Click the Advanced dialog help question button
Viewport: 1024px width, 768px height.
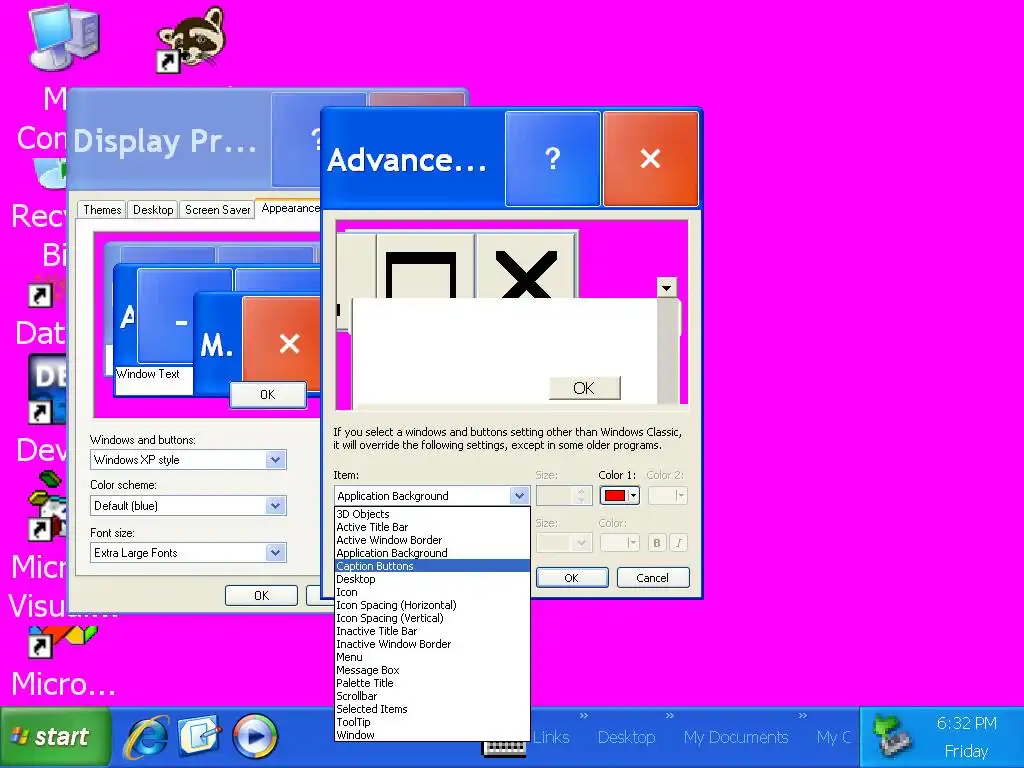coord(552,159)
